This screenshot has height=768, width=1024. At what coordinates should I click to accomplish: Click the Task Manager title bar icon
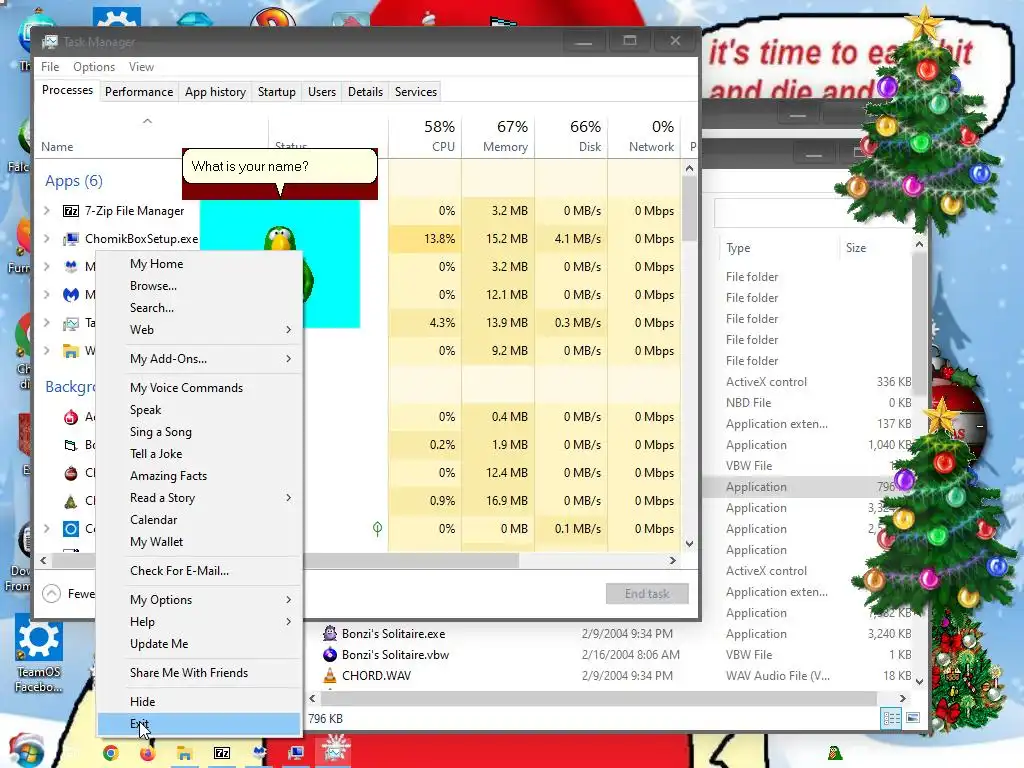(x=50, y=42)
